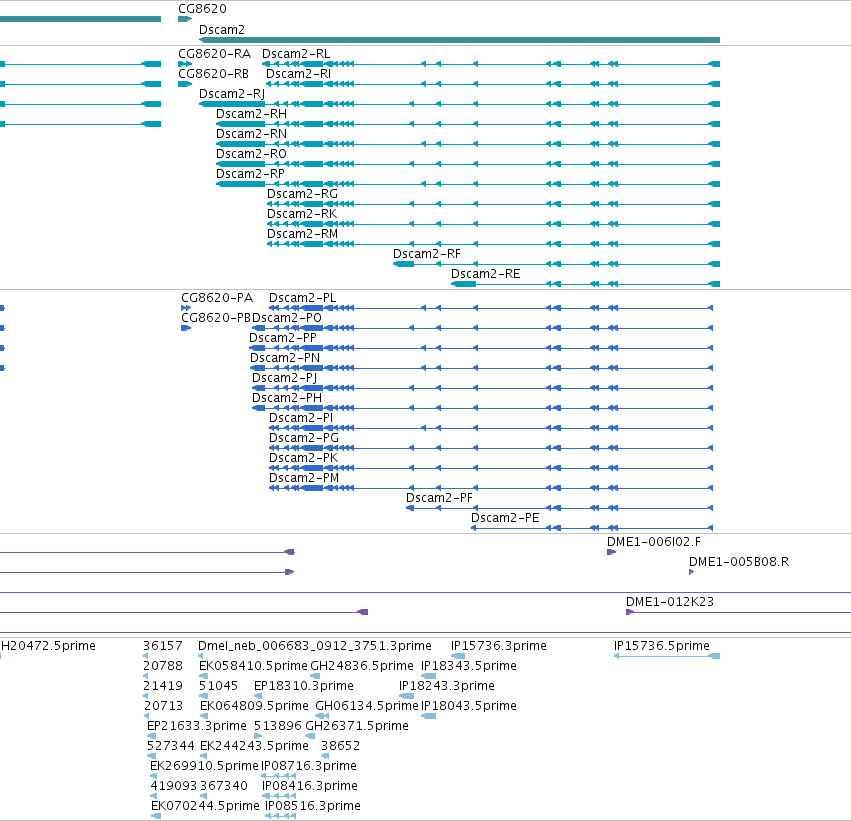Viewport: 851px width, 821px height.
Task: Open the Dscam2-RK transcript
Action: (x=302, y=214)
